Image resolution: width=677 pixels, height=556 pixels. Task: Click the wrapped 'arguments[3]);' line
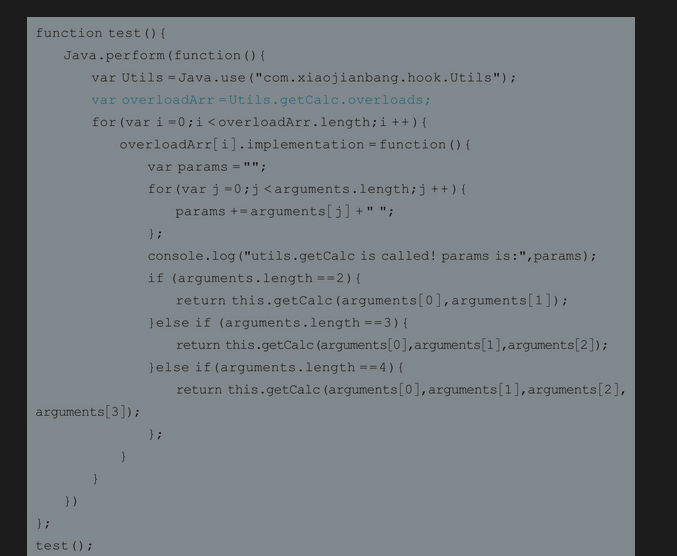88,412
